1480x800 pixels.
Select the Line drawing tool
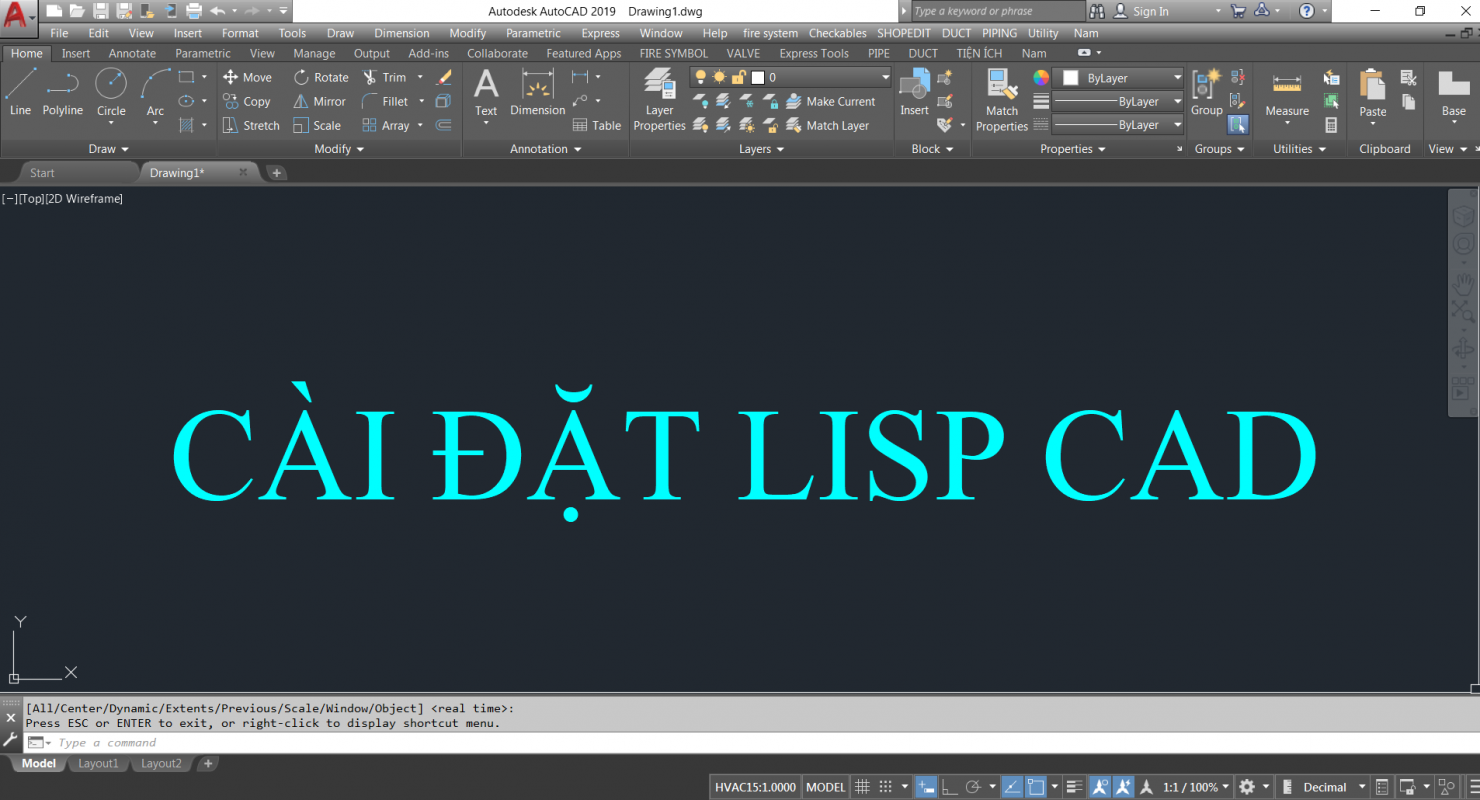coord(20,91)
